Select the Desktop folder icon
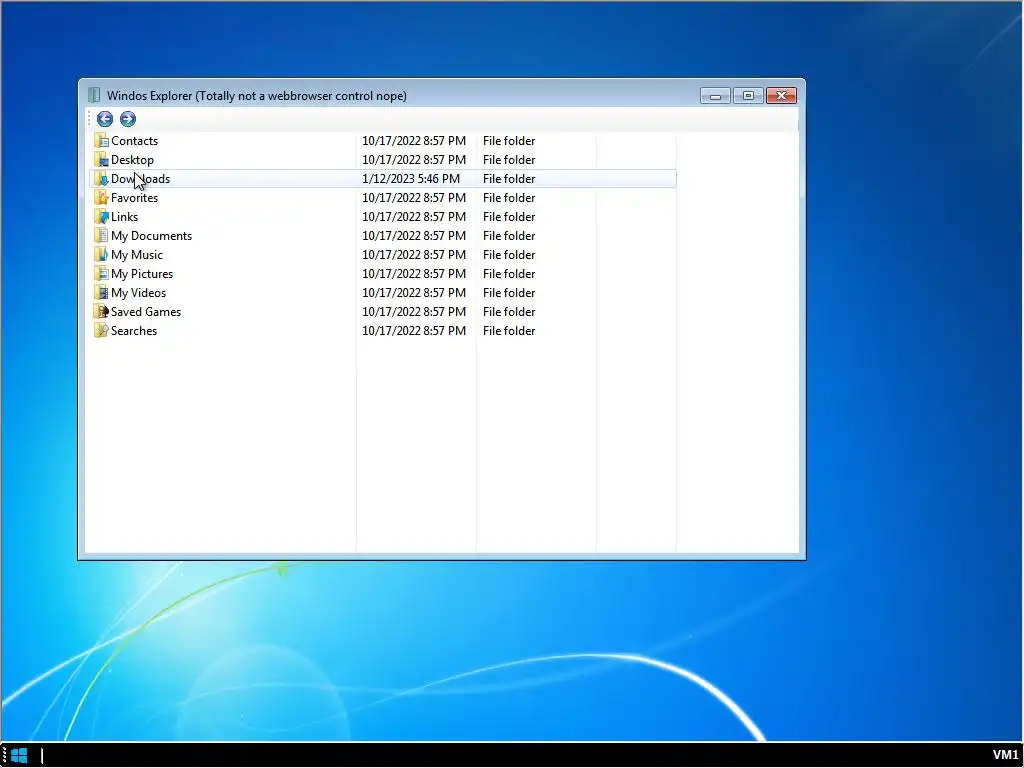Image resolution: width=1024 pixels, height=768 pixels. pyautogui.click(x=101, y=159)
